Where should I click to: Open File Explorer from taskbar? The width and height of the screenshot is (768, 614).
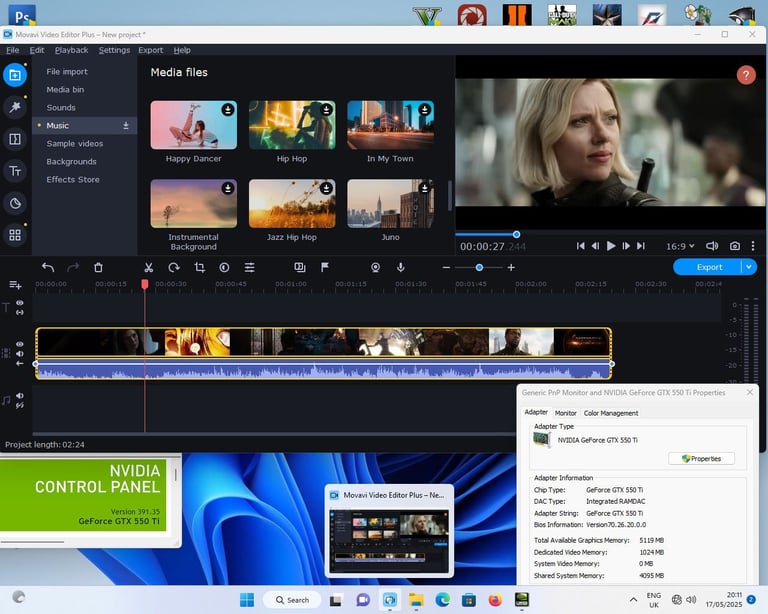416,600
